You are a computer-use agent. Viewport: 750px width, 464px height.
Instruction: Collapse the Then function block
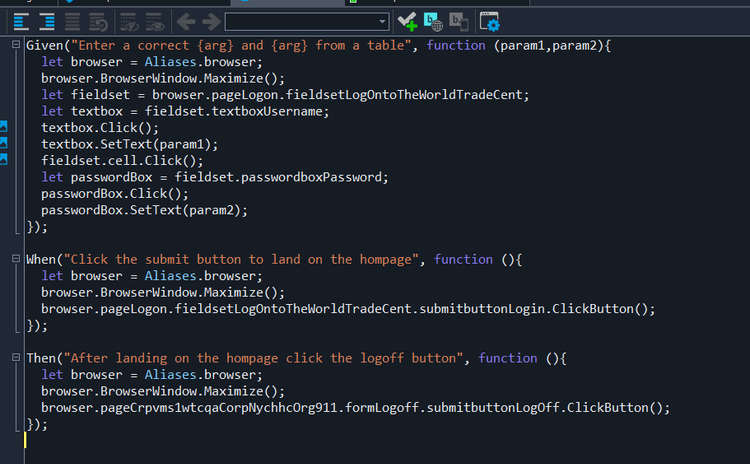coord(16,357)
